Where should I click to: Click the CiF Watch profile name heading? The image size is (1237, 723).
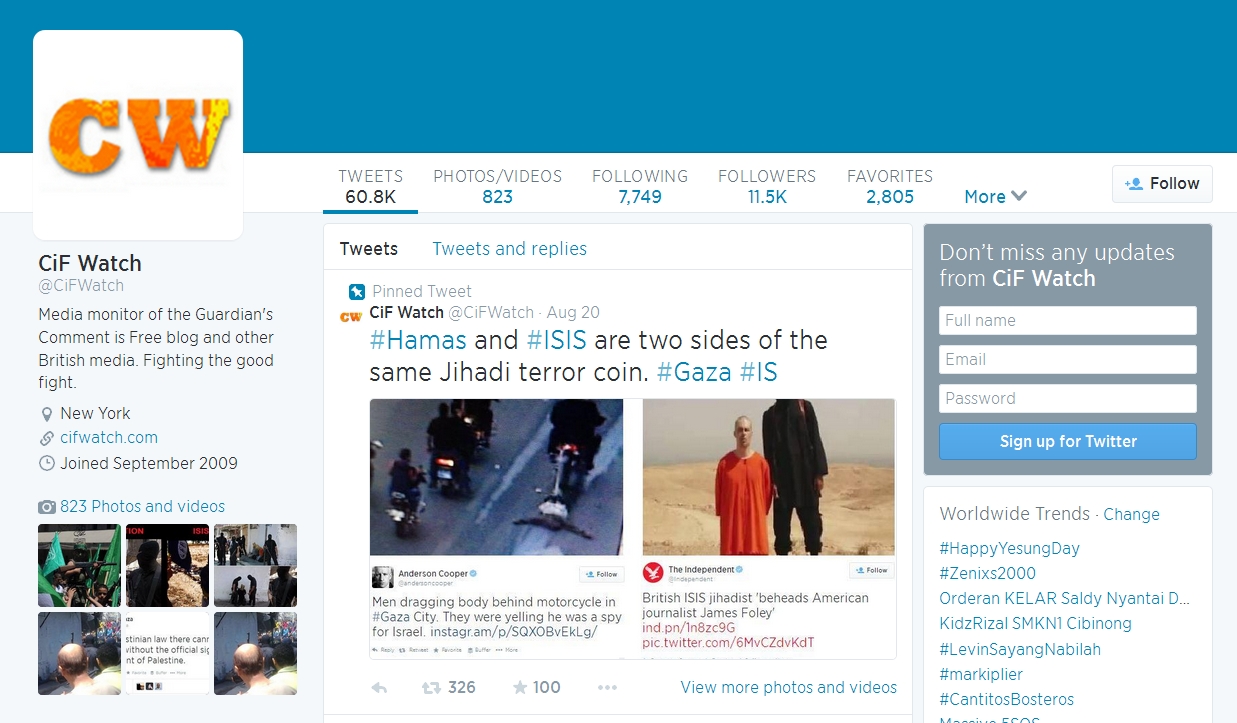pyautogui.click(x=90, y=264)
